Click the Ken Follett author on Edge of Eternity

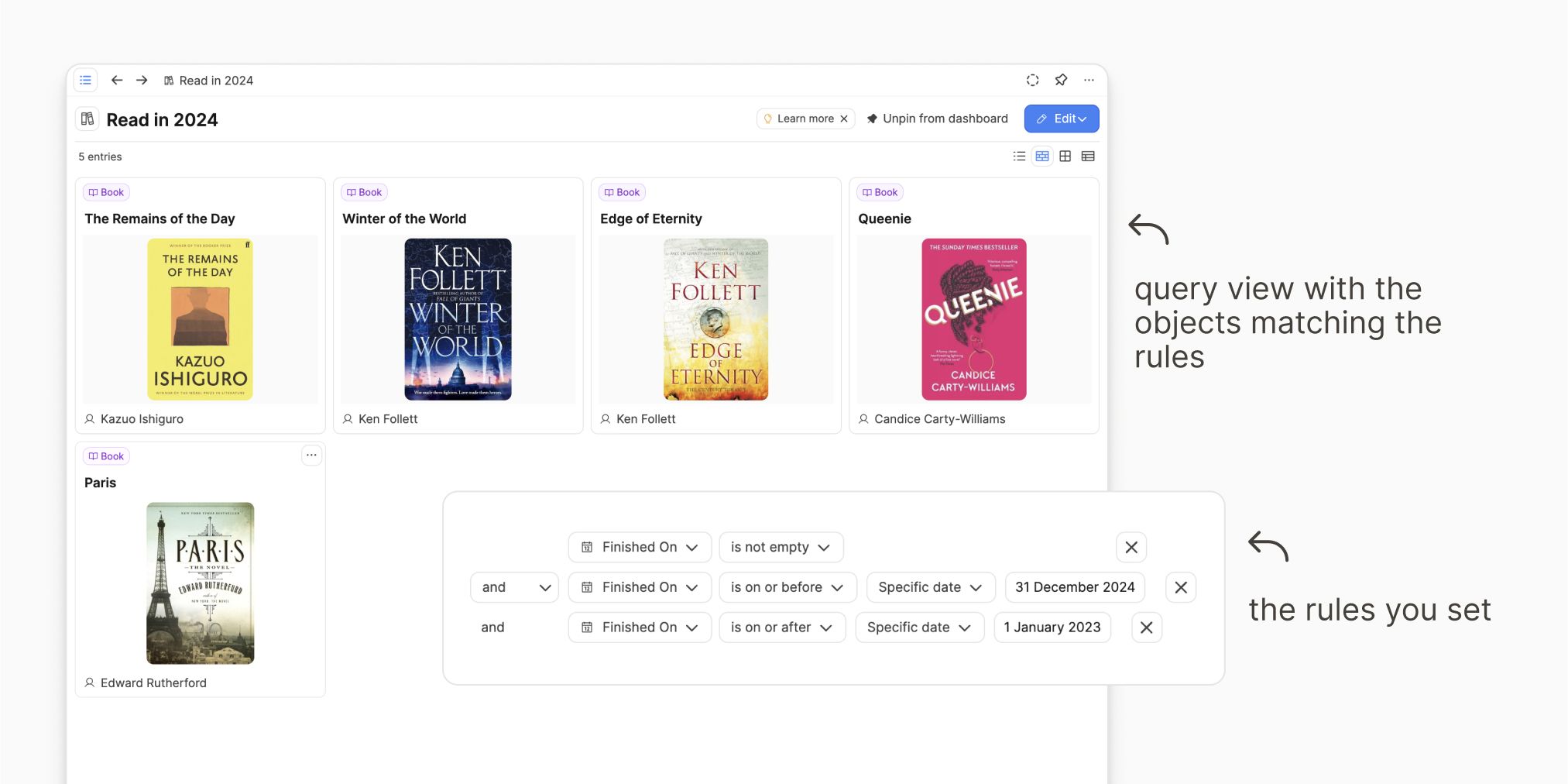tap(645, 419)
